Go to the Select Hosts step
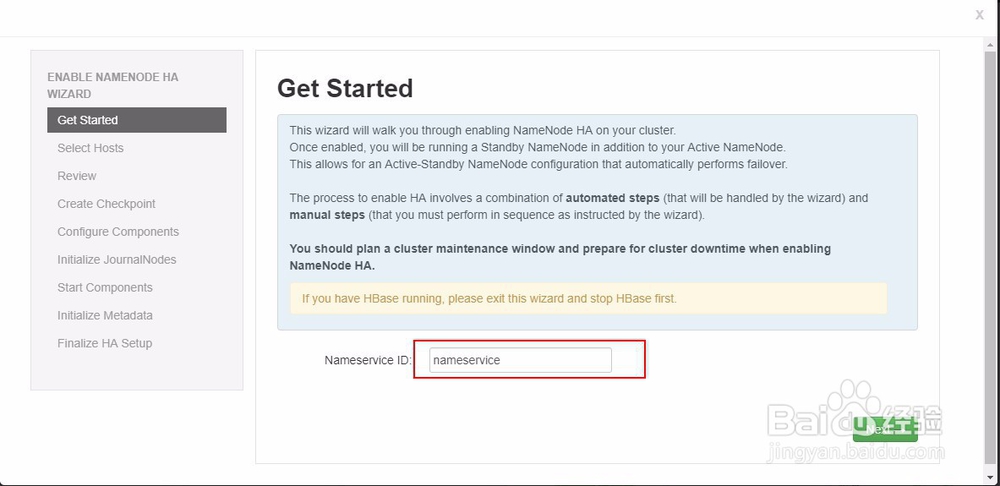The width and height of the screenshot is (1000, 486). click(91, 148)
